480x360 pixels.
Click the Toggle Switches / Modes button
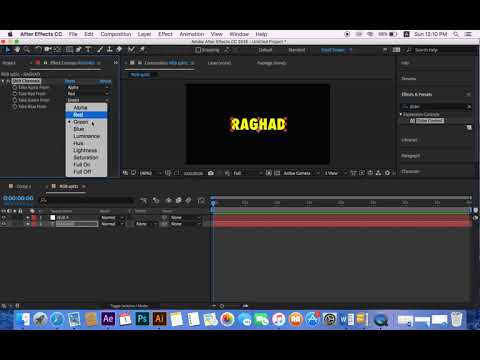point(129,306)
